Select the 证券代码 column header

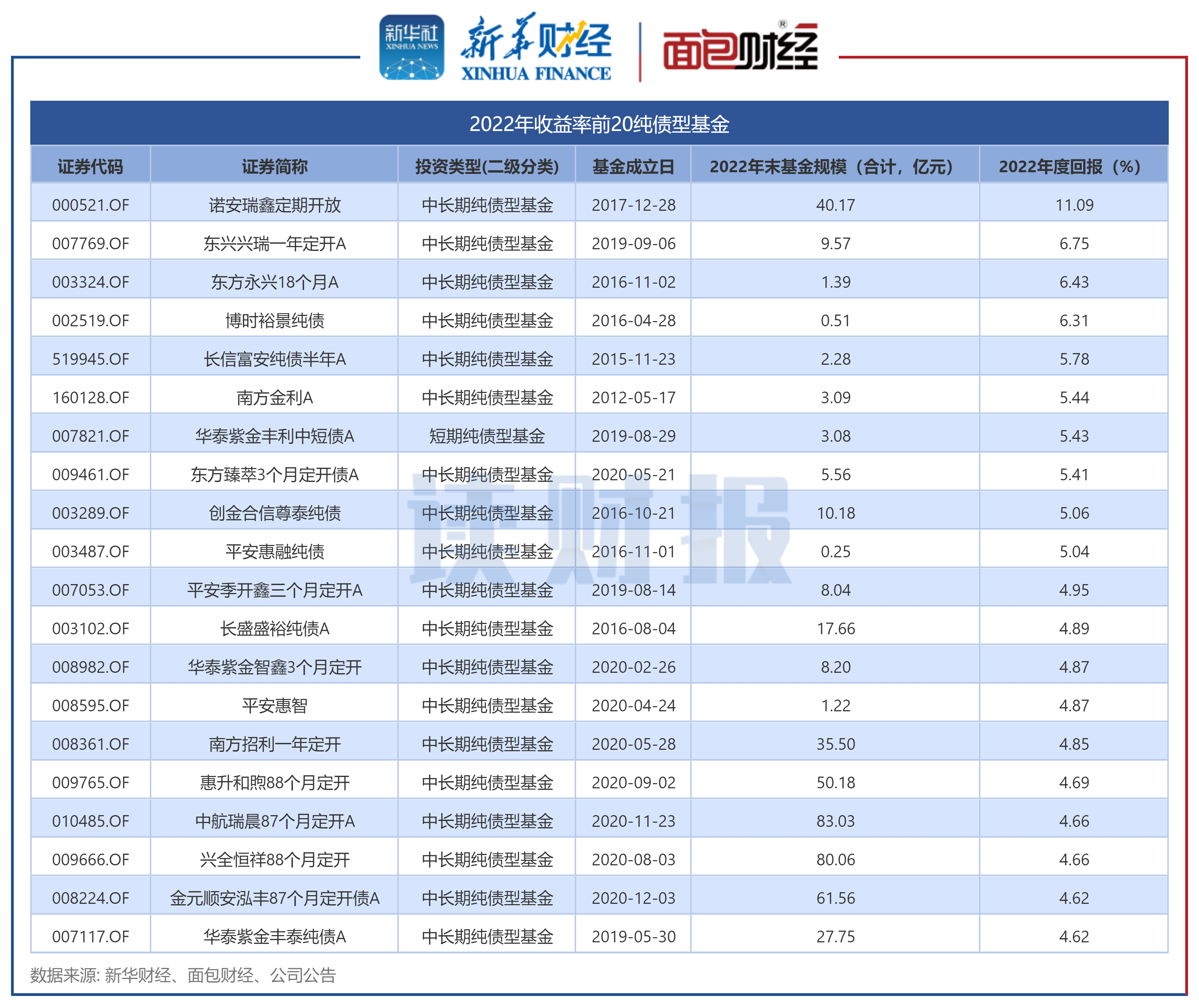click(90, 167)
